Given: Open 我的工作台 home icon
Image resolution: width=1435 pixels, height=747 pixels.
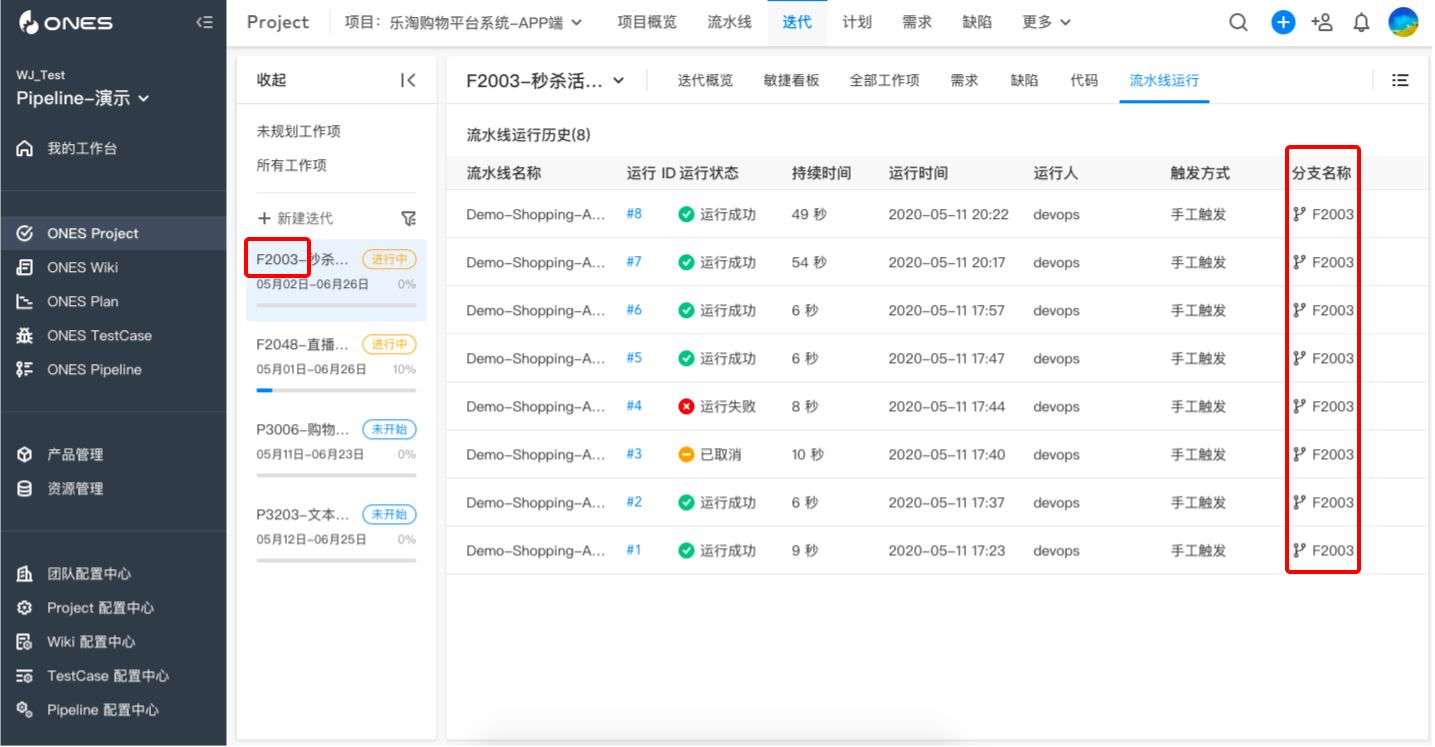Looking at the screenshot, I should [x=25, y=148].
